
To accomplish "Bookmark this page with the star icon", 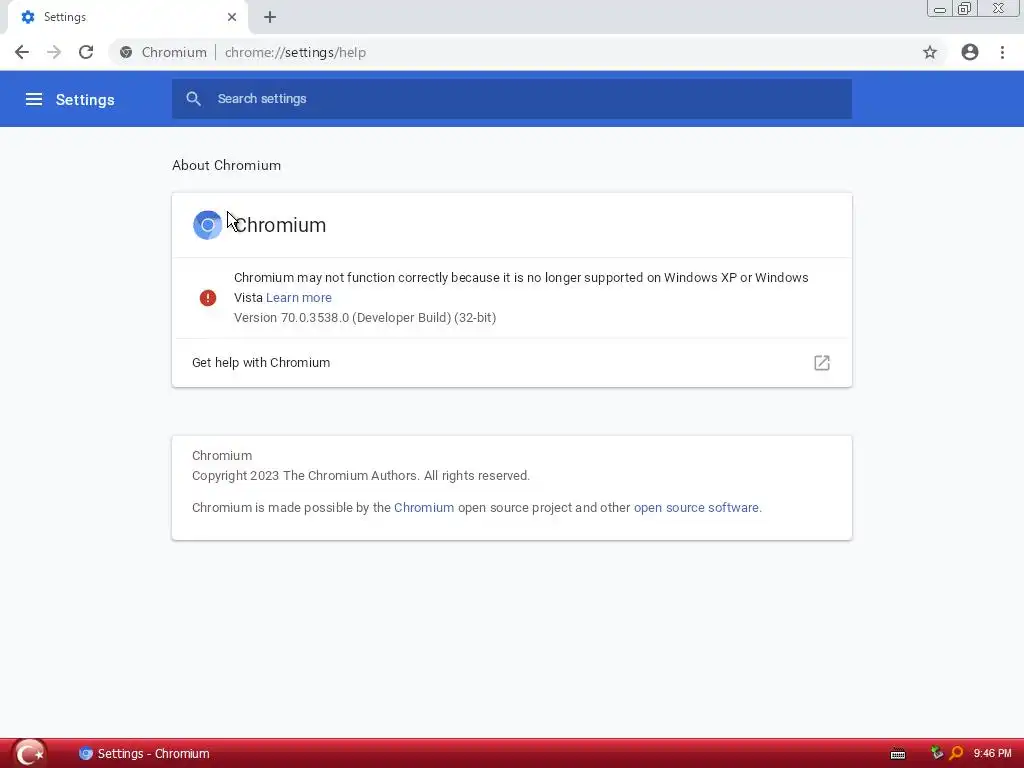I will [930, 52].
